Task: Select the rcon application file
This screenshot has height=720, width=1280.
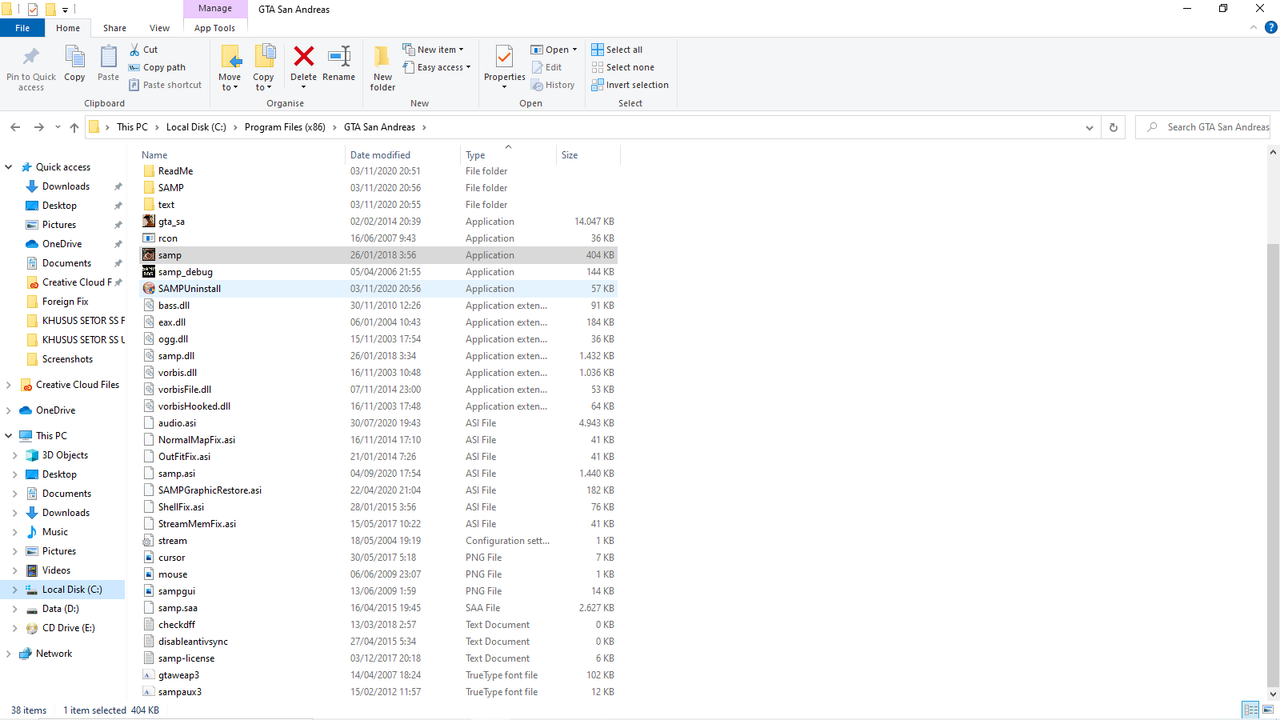Action: [x=378, y=238]
